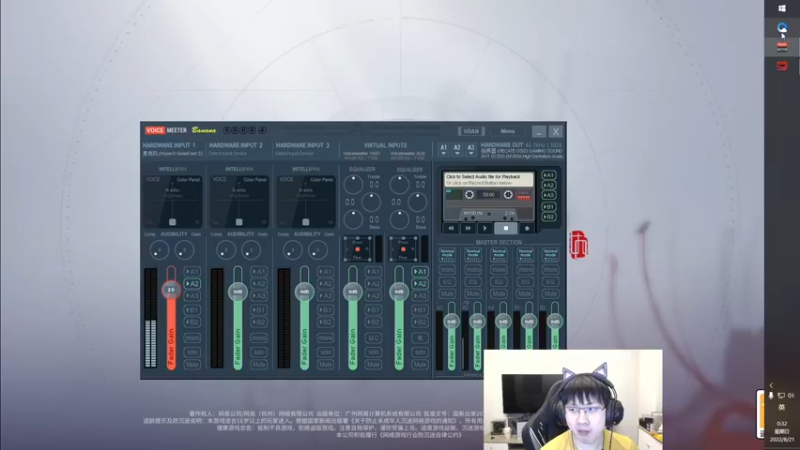Open the Menu button in Voicemeeter
The height and width of the screenshot is (450, 800).
pyautogui.click(x=507, y=131)
